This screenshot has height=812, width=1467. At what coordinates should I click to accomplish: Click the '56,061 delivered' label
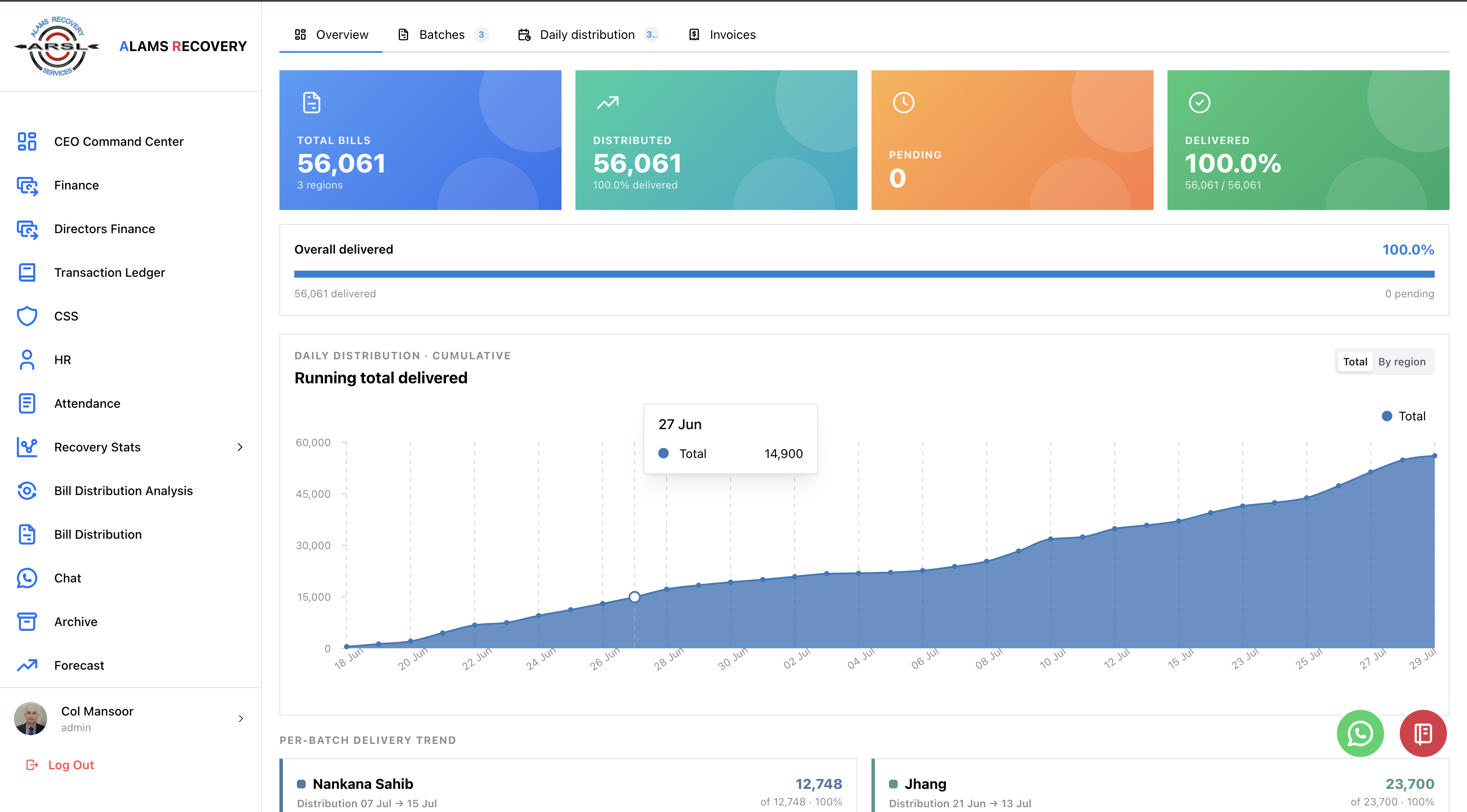(335, 294)
